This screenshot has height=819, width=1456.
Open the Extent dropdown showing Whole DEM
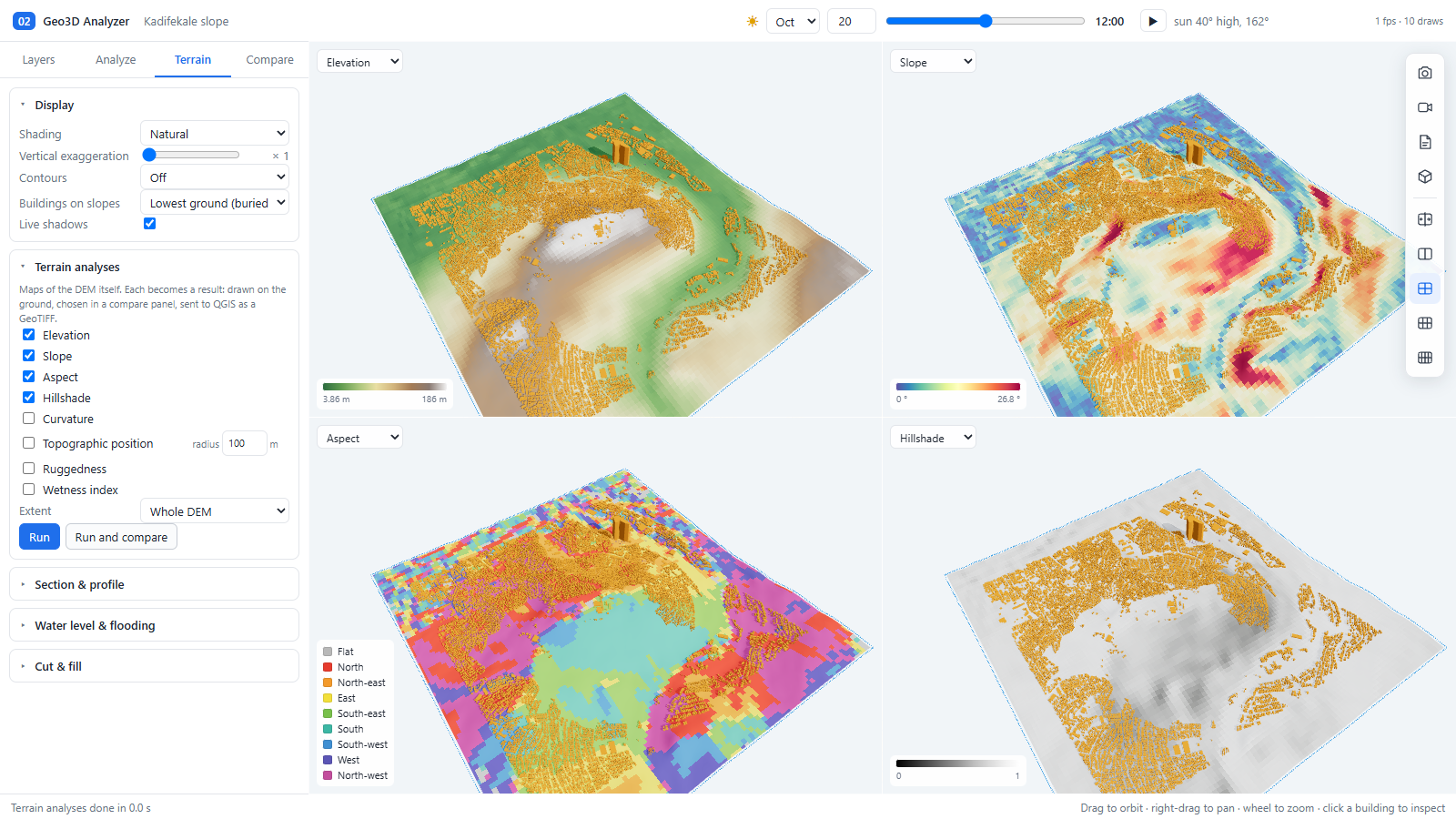click(x=215, y=511)
